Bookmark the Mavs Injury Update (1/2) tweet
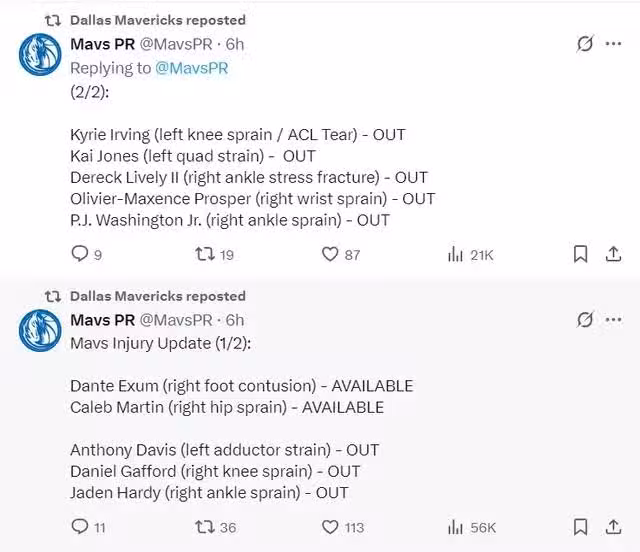Viewport: 640px width, 552px height. tap(580, 527)
